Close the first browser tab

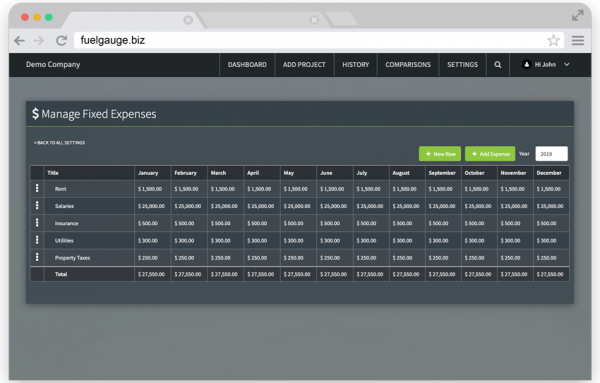[x=188, y=20]
